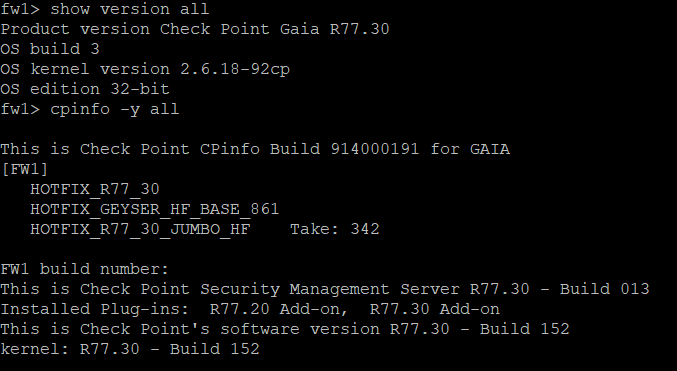Click the kernel version 2.6.18-92cp text
Screen dimensions: 677x371
tap(235, 69)
